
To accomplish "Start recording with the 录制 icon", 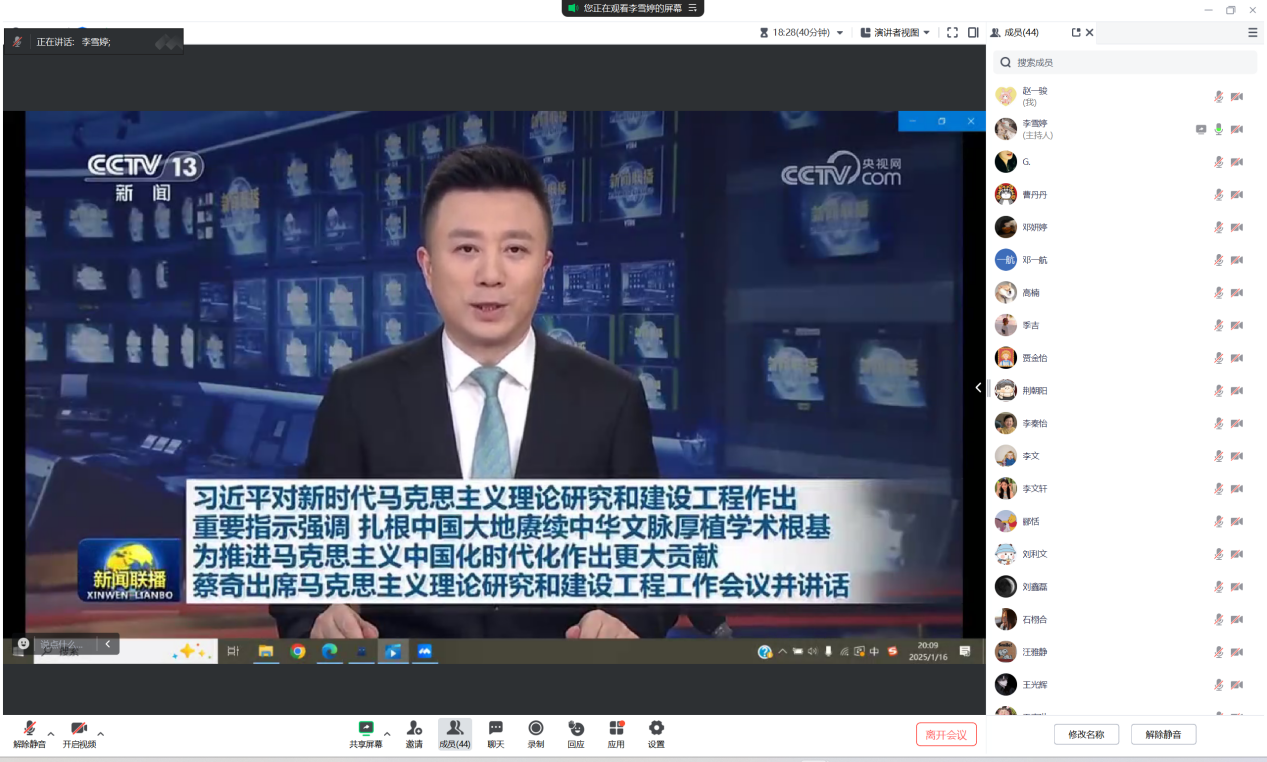I will (x=536, y=729).
